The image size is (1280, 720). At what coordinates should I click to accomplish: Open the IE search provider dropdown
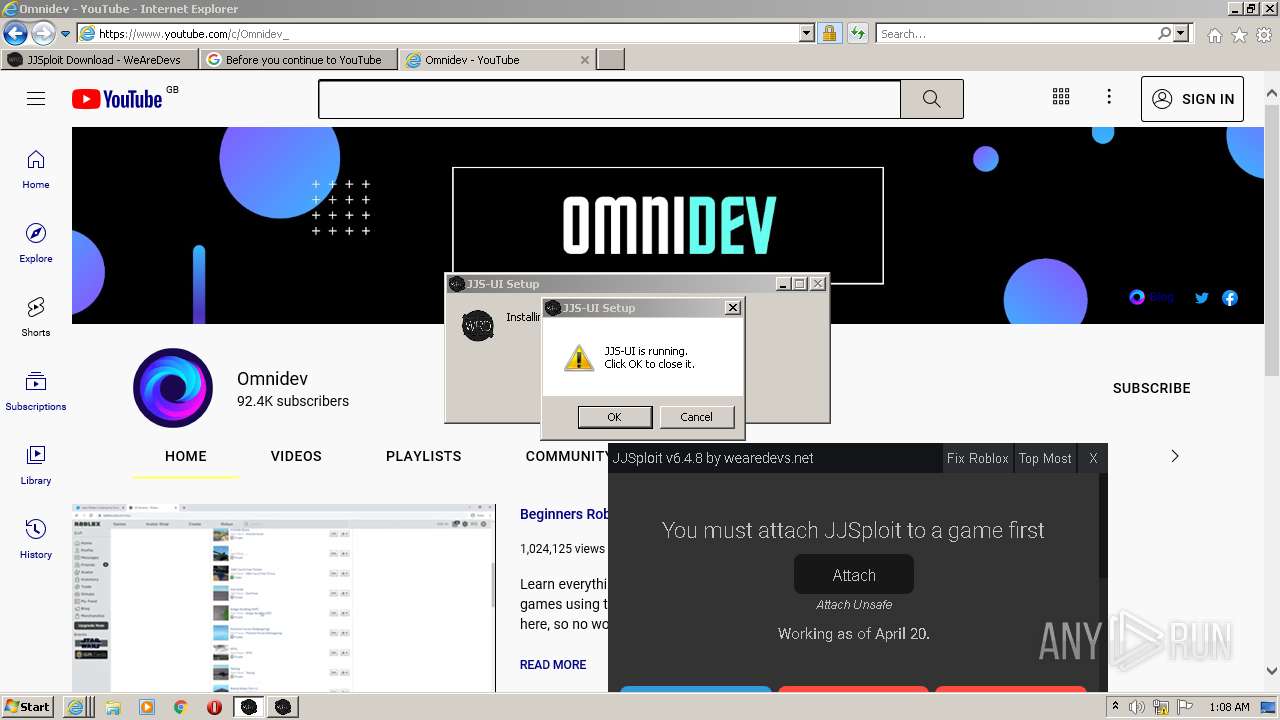pyautogui.click(x=1181, y=33)
